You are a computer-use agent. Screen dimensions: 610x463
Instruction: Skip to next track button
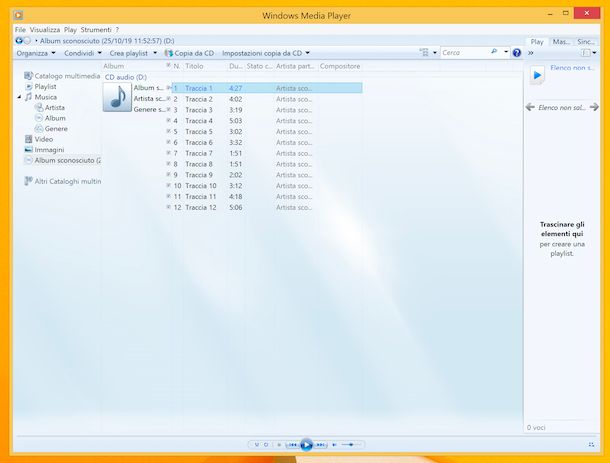[x=321, y=444]
